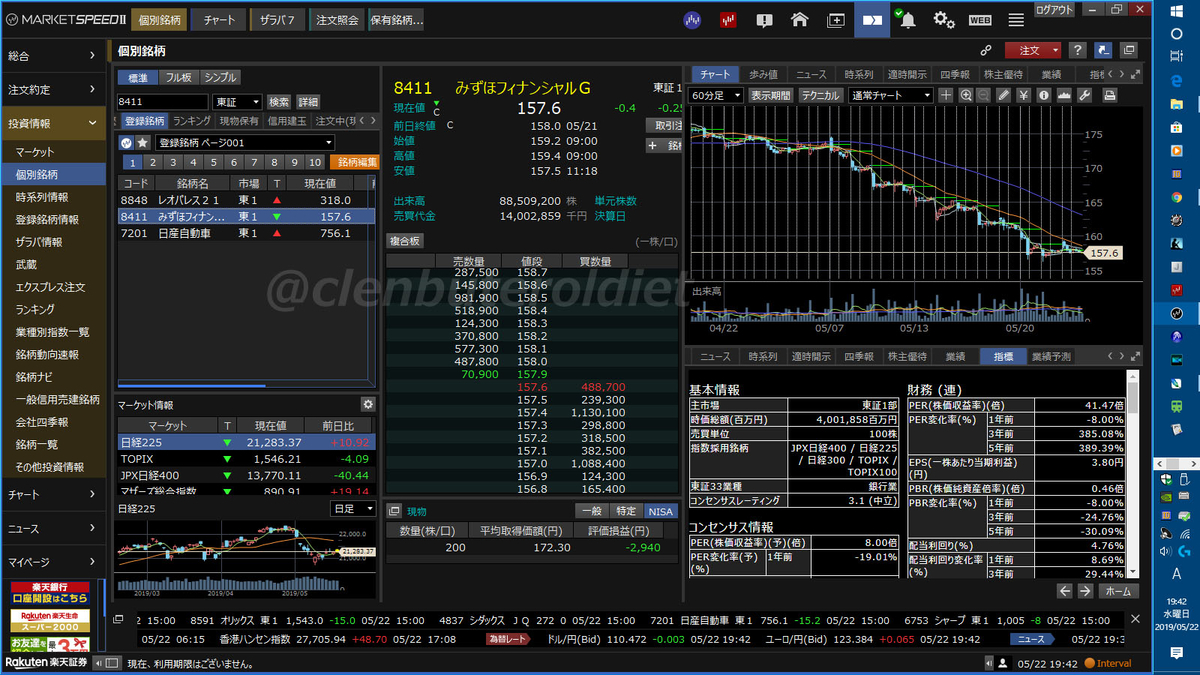Image resolution: width=1200 pixels, height=675 pixels.
Task: Select 日産自動車 row in watchlist
Action: coord(247,233)
